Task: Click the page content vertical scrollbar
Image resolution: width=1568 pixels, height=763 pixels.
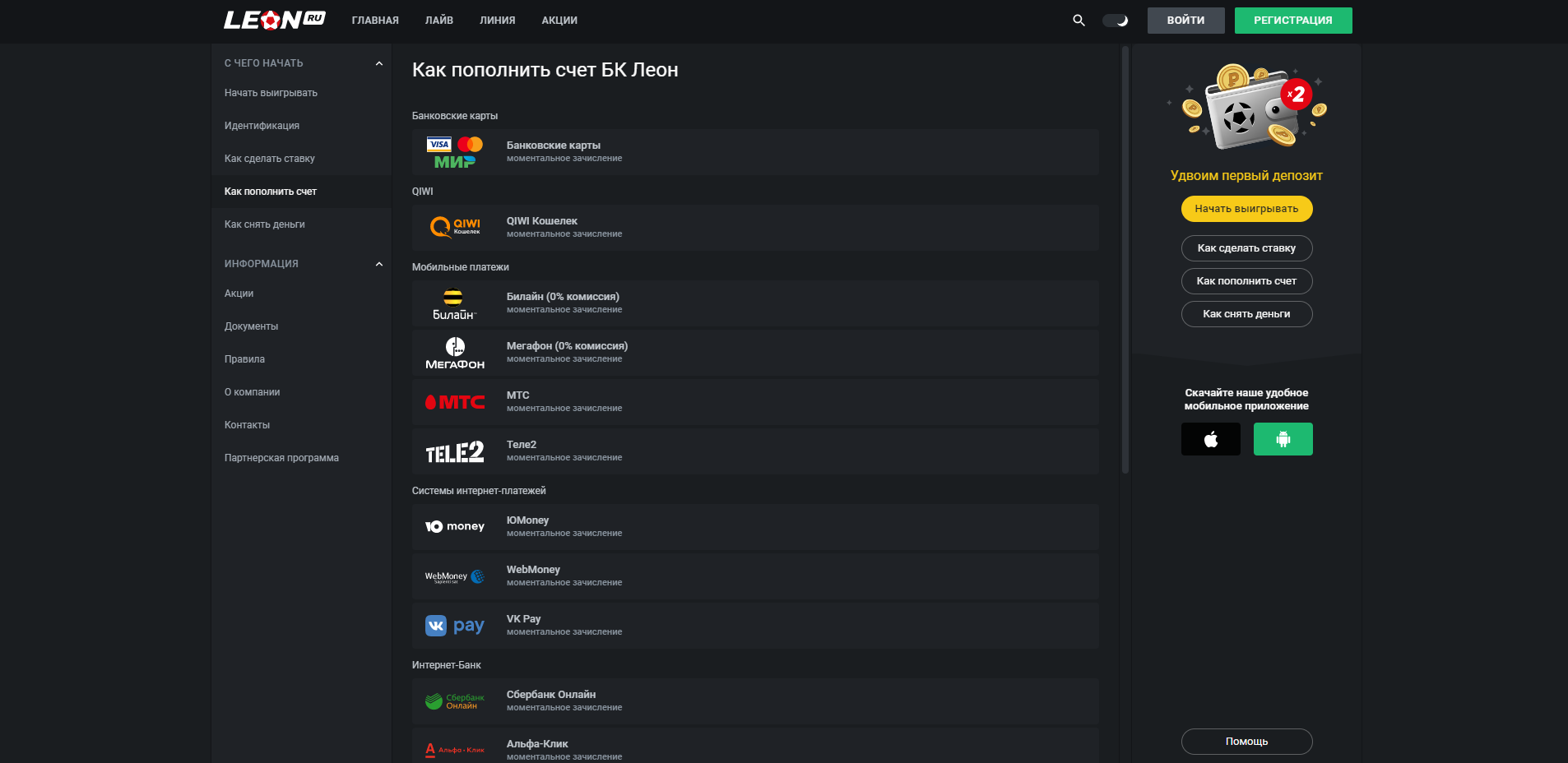Action: pyautogui.click(x=1125, y=260)
